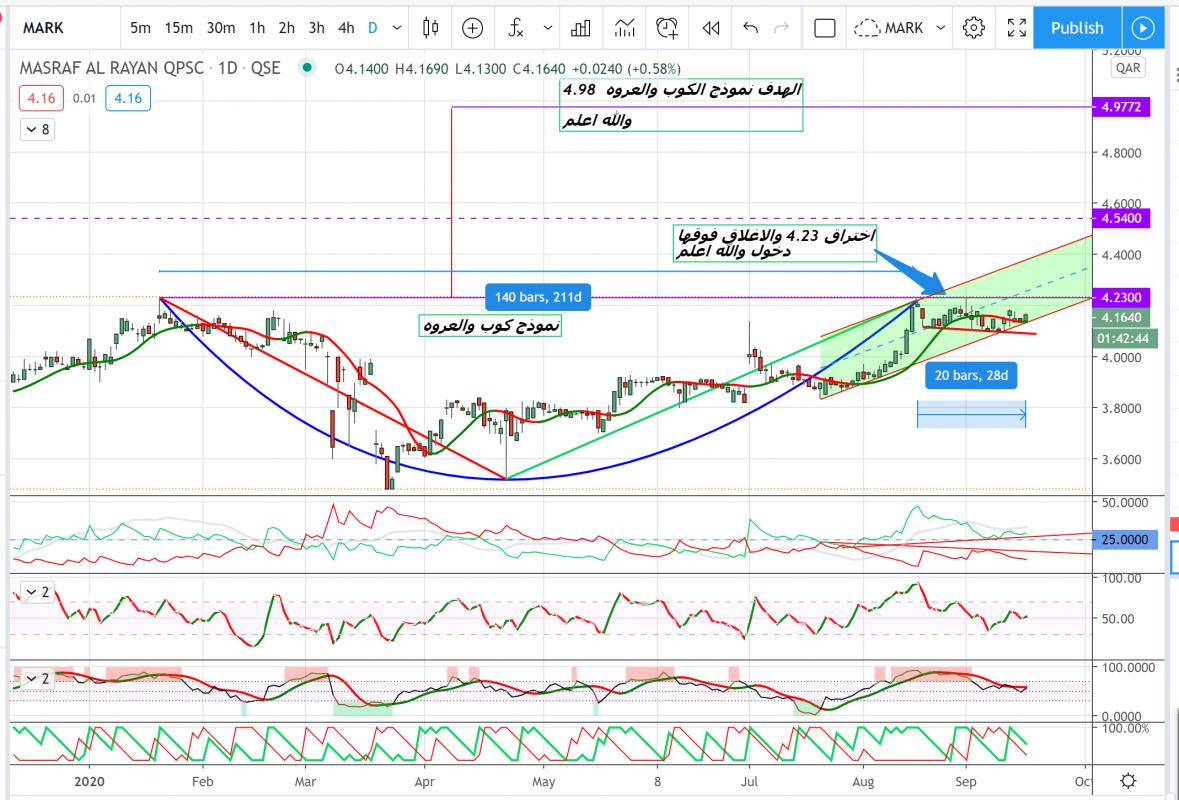This screenshot has width=1179, height=800.
Task: Click the Compare or add symbol plus icon
Action: [x=472, y=28]
